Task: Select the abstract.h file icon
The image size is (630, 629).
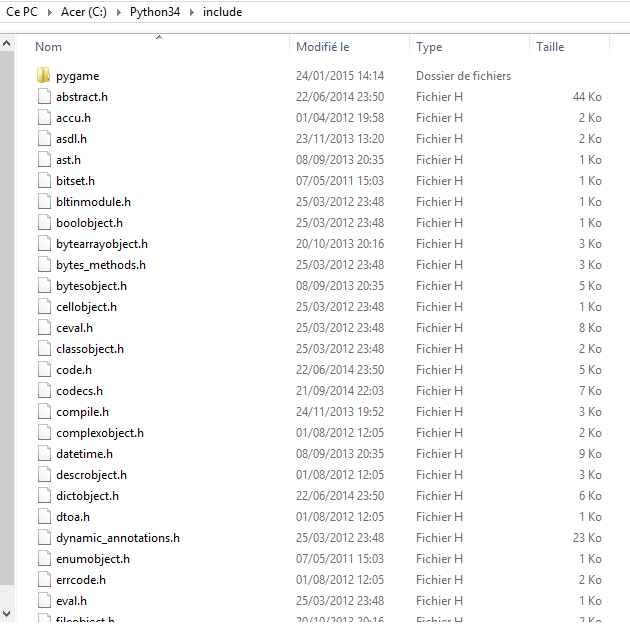Action: (x=43, y=97)
